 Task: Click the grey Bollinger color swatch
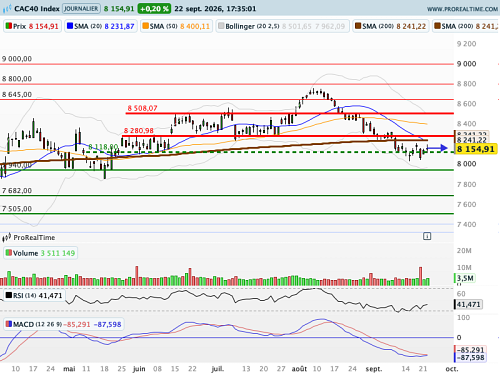point(221,26)
